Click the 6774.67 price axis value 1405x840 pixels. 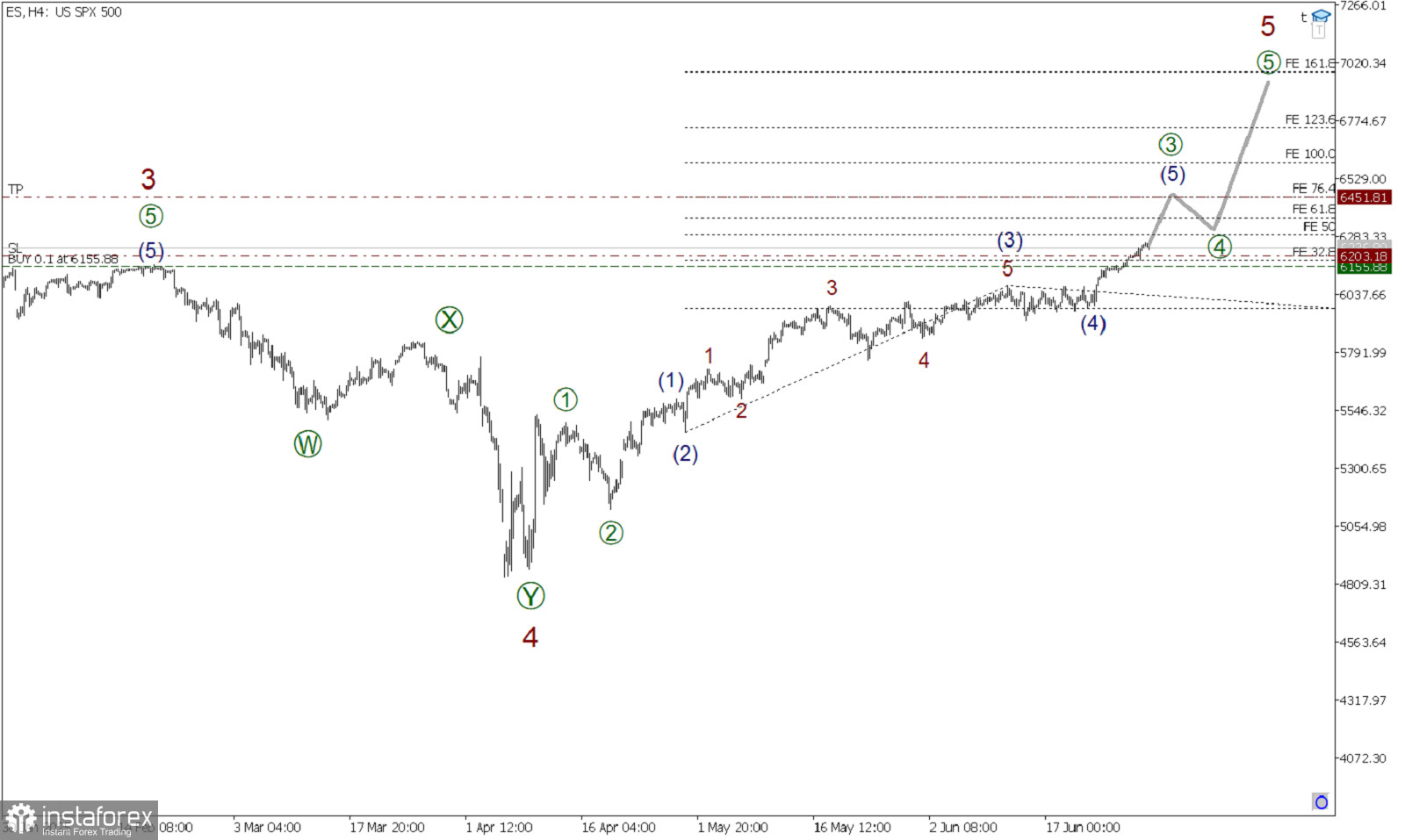1363,121
